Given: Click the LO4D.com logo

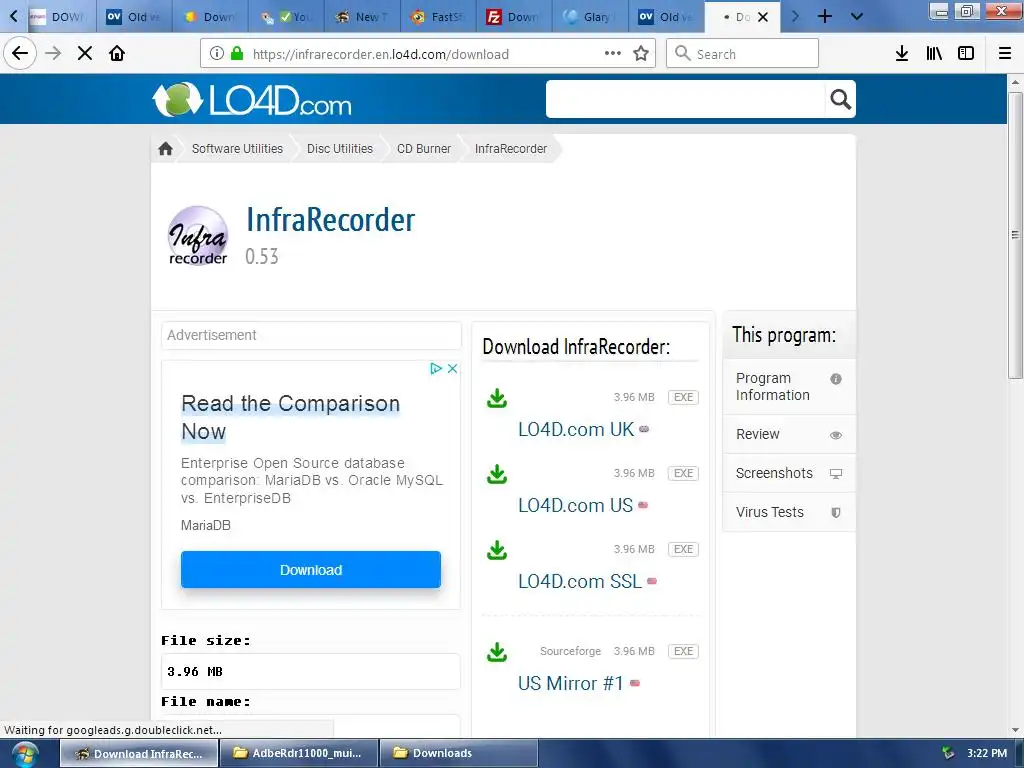Looking at the screenshot, I should (252, 100).
